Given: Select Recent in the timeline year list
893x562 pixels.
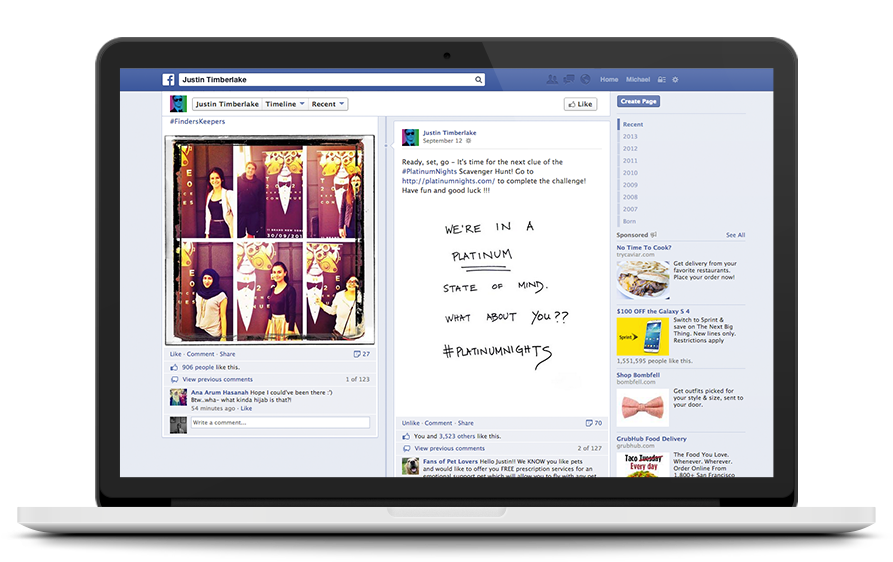Looking at the screenshot, I should (x=633, y=124).
